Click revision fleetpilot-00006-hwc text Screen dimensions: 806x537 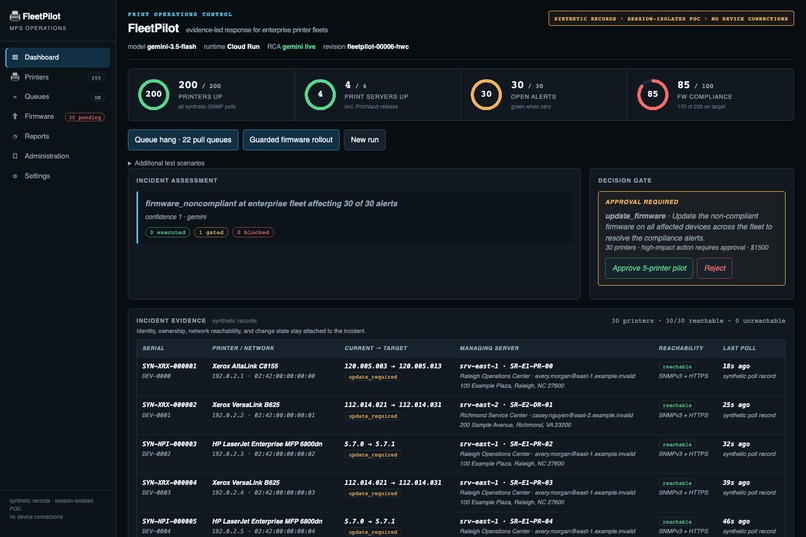coord(365,46)
